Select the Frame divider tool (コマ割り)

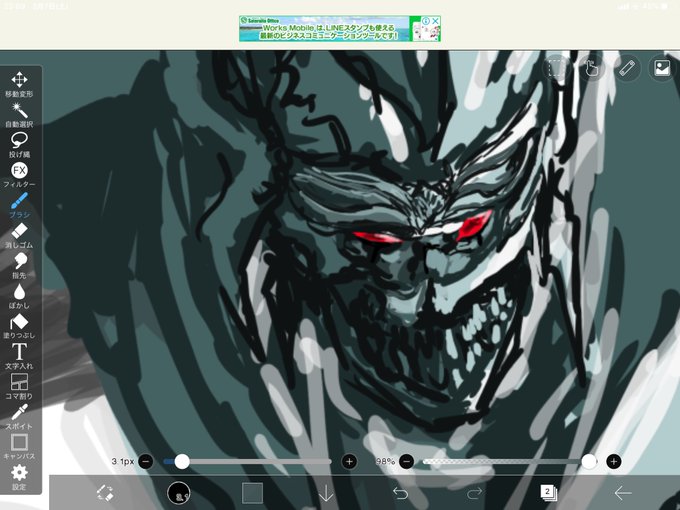click(x=19, y=386)
